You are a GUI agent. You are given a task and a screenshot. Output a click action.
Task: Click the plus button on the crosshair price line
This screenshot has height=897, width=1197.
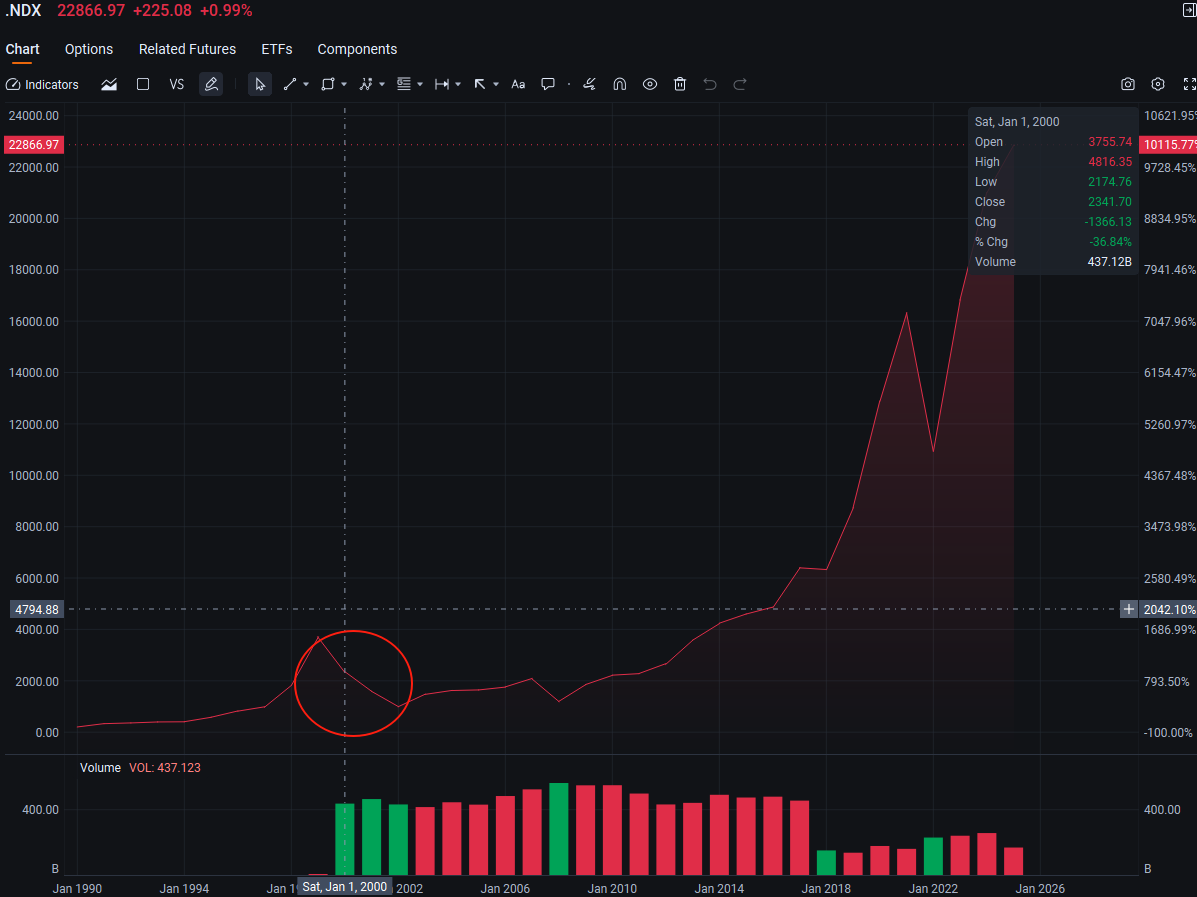1128,609
